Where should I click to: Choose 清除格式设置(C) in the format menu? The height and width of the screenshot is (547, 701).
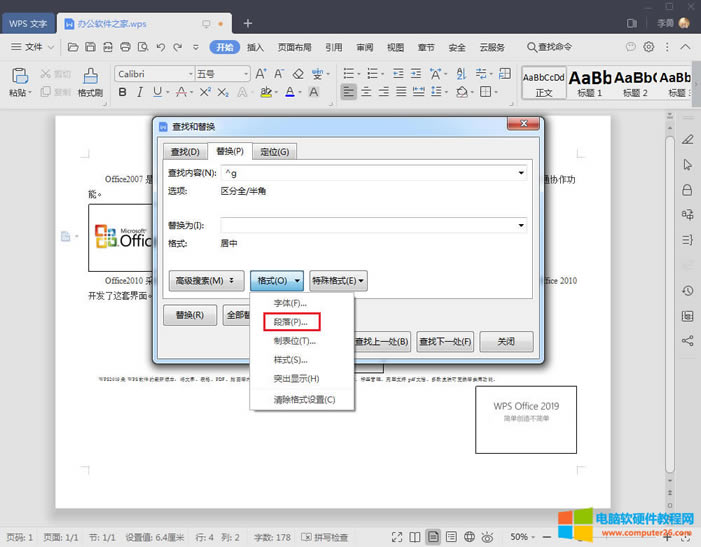point(304,399)
